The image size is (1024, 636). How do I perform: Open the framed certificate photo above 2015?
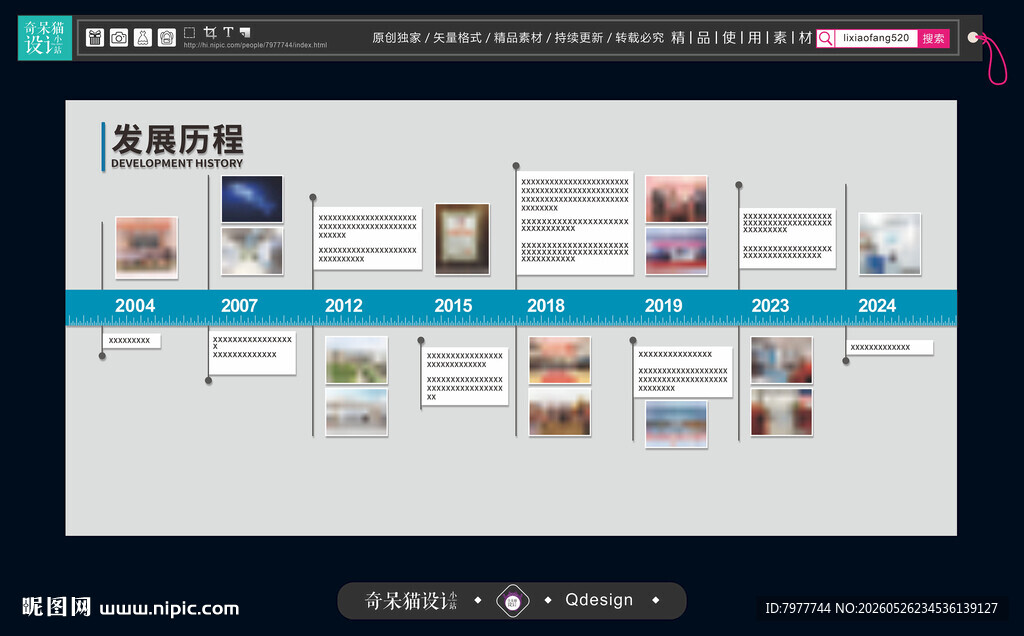(x=462, y=239)
